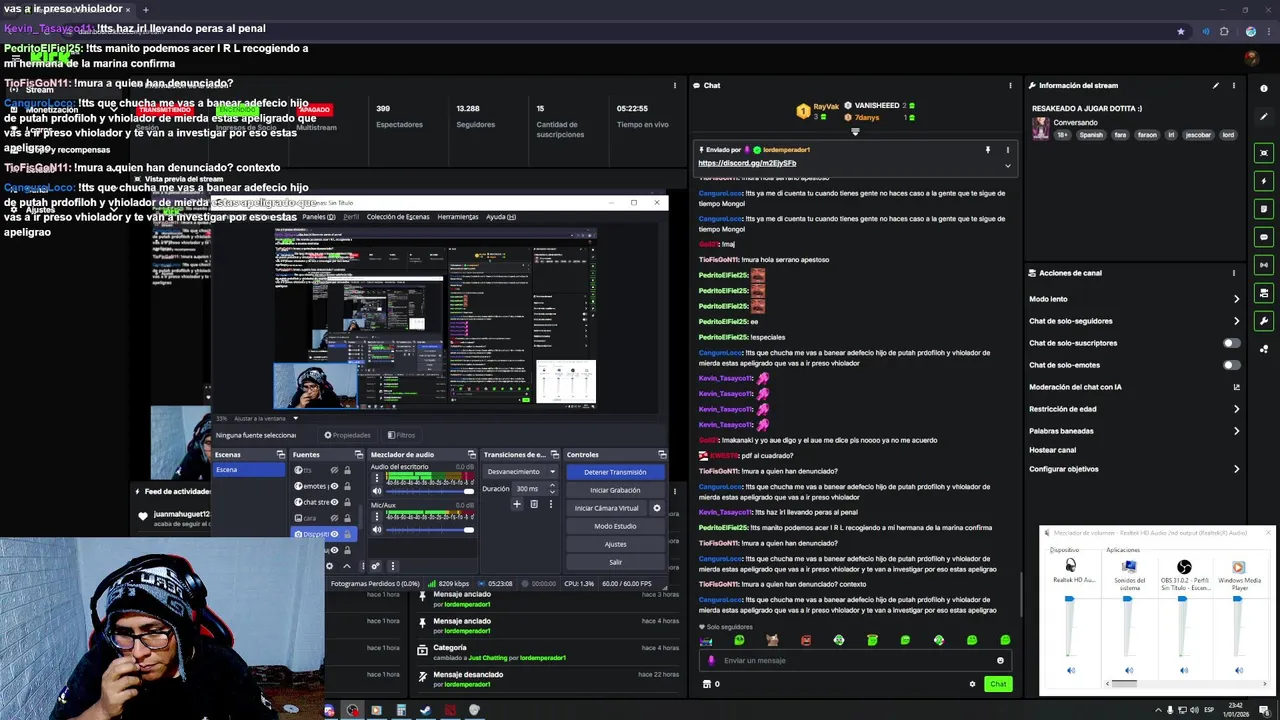Open OBS Ajustes button
This screenshot has height=720, width=1280.
pyautogui.click(x=615, y=544)
